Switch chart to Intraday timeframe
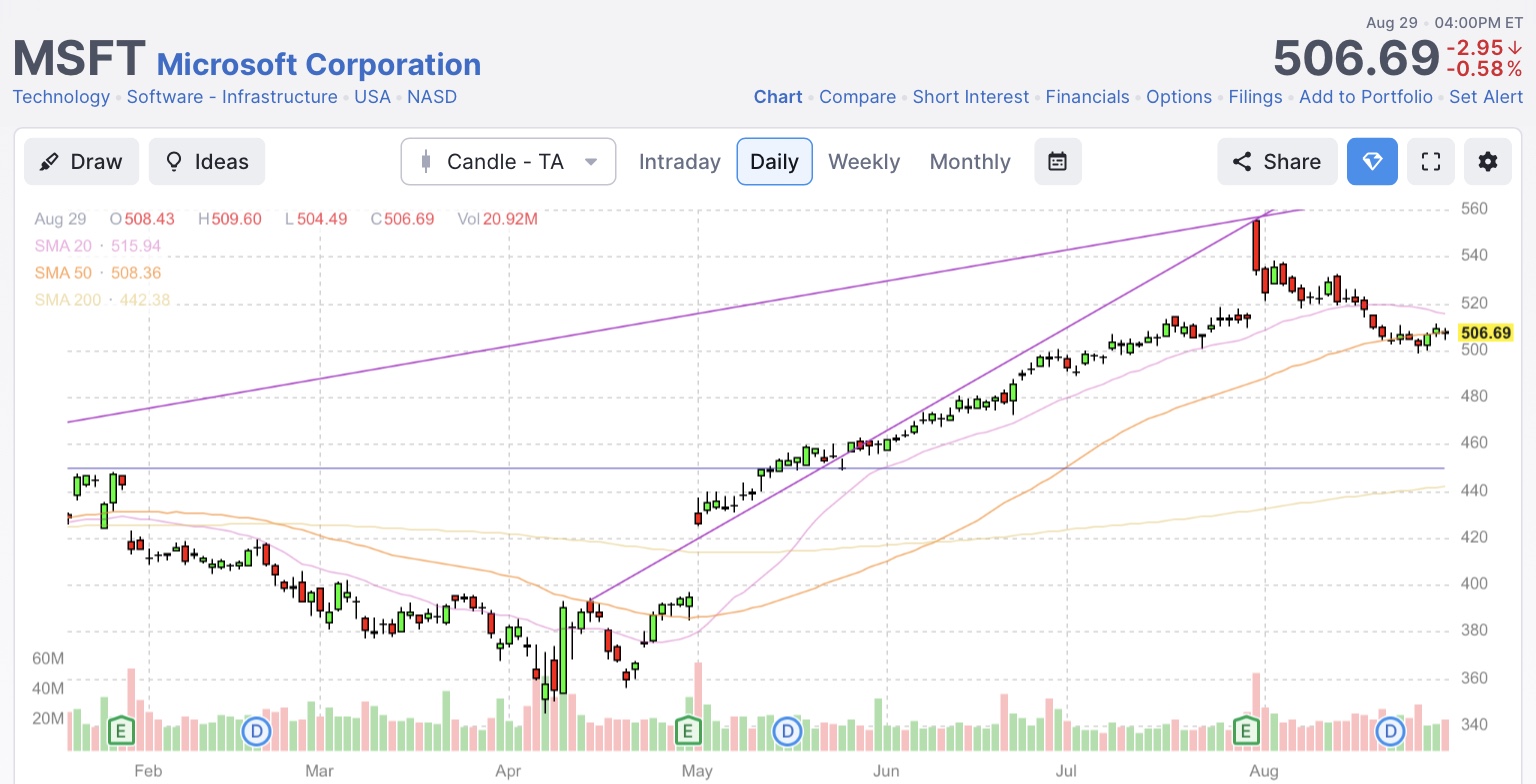 (x=679, y=162)
